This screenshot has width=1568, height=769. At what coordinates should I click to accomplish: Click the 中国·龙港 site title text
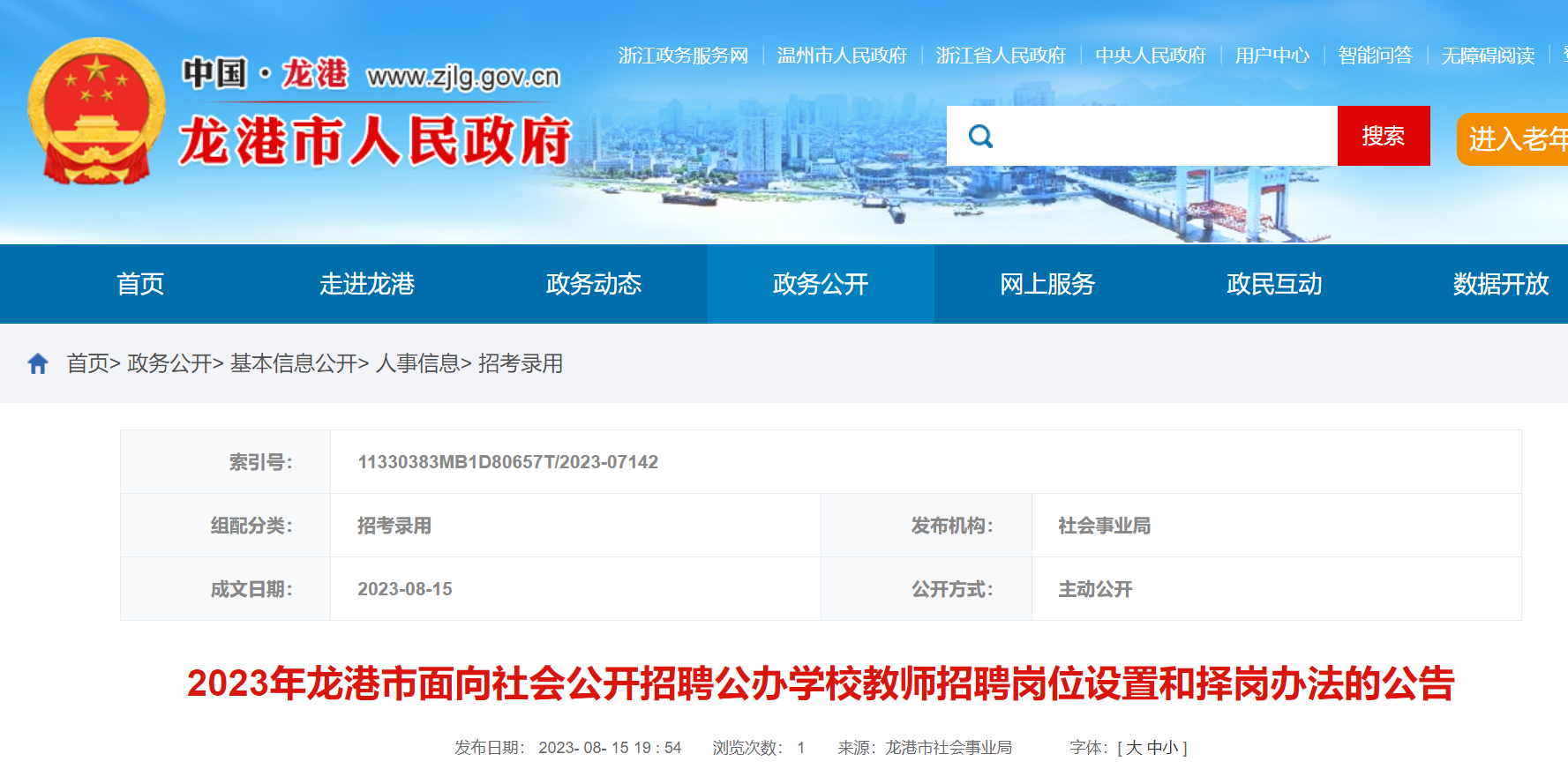(265, 73)
